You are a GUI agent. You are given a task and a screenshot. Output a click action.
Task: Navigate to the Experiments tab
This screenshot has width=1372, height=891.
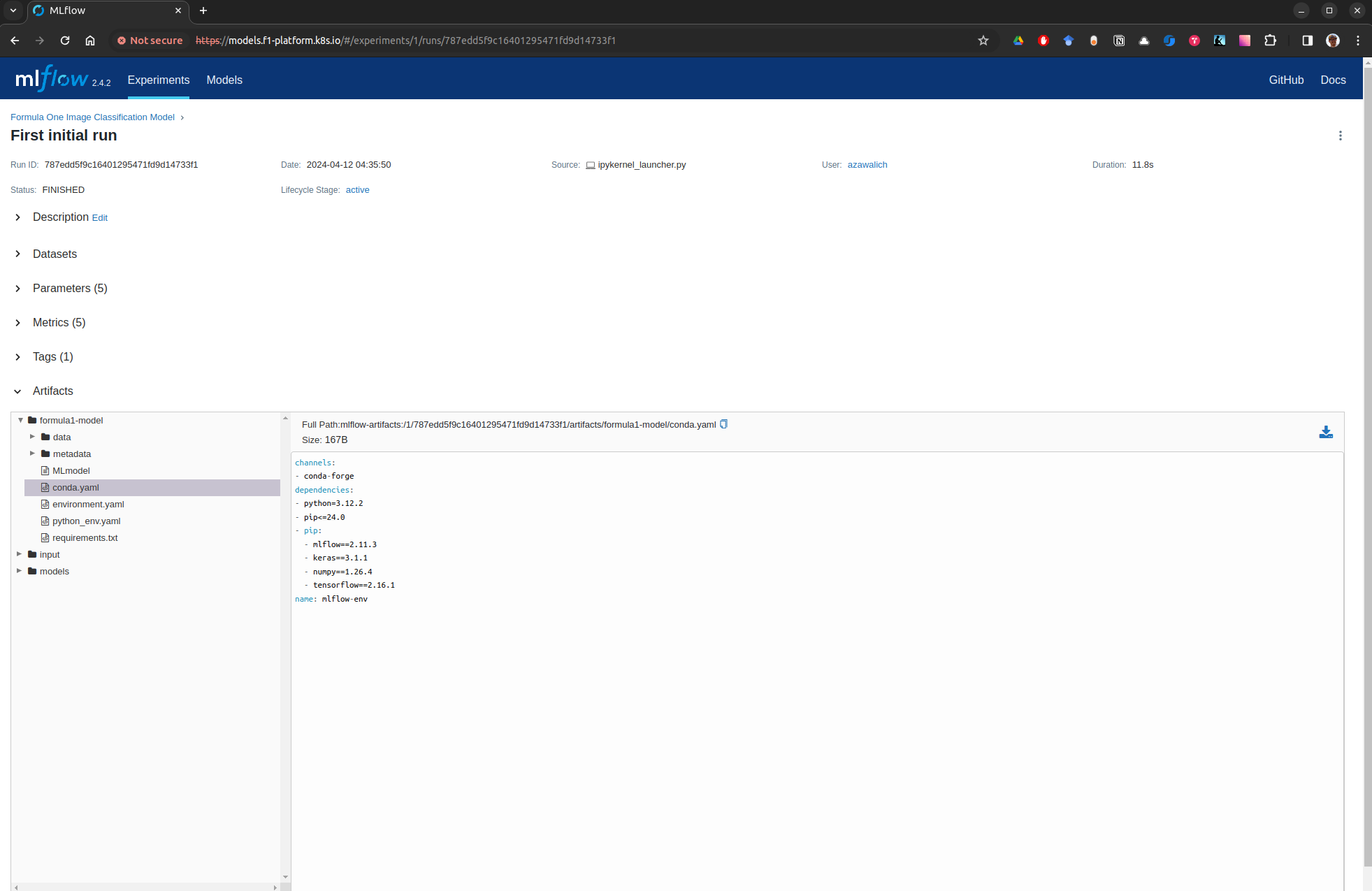pyautogui.click(x=158, y=80)
